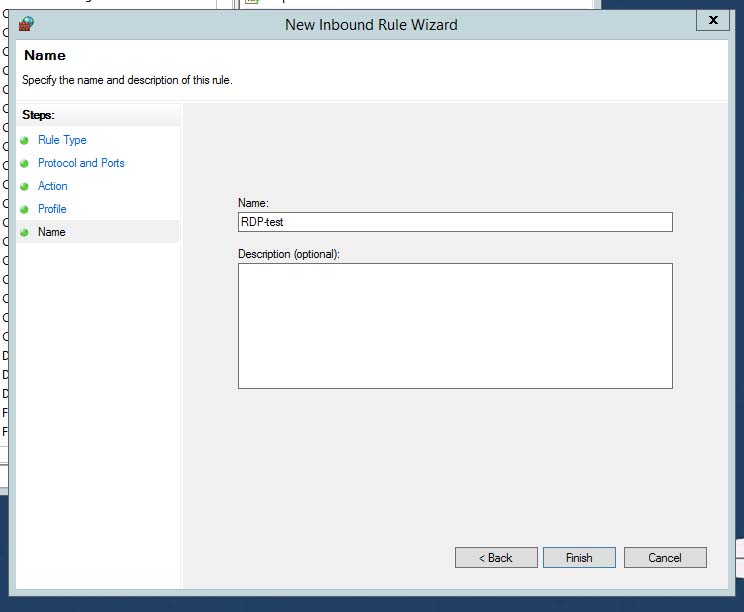Click Finish to create the rule
This screenshot has width=744, height=612.
point(579,558)
